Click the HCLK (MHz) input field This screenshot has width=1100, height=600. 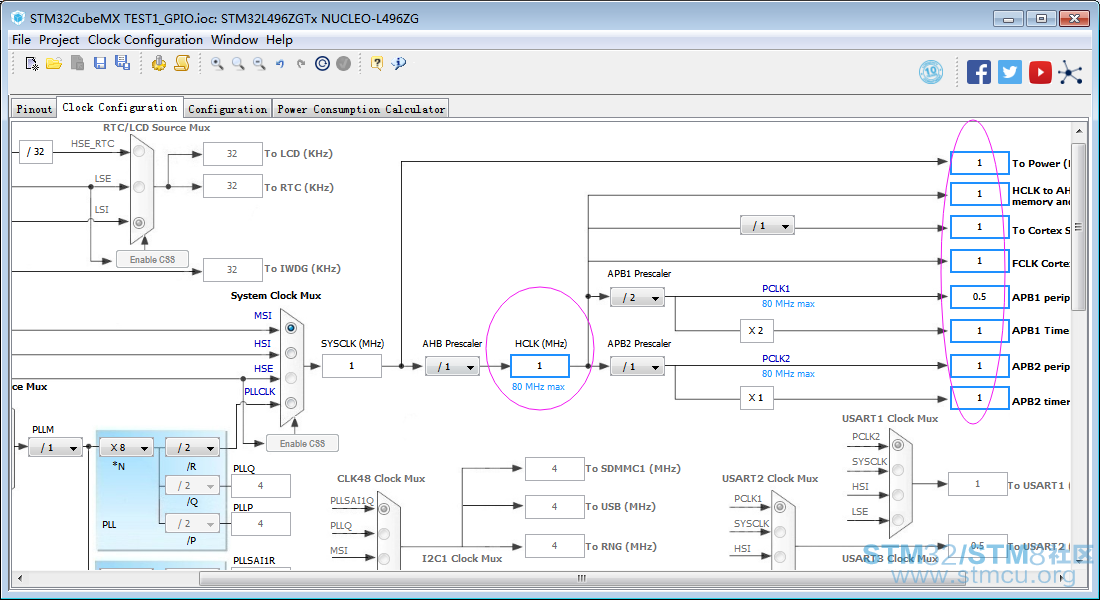click(539, 366)
